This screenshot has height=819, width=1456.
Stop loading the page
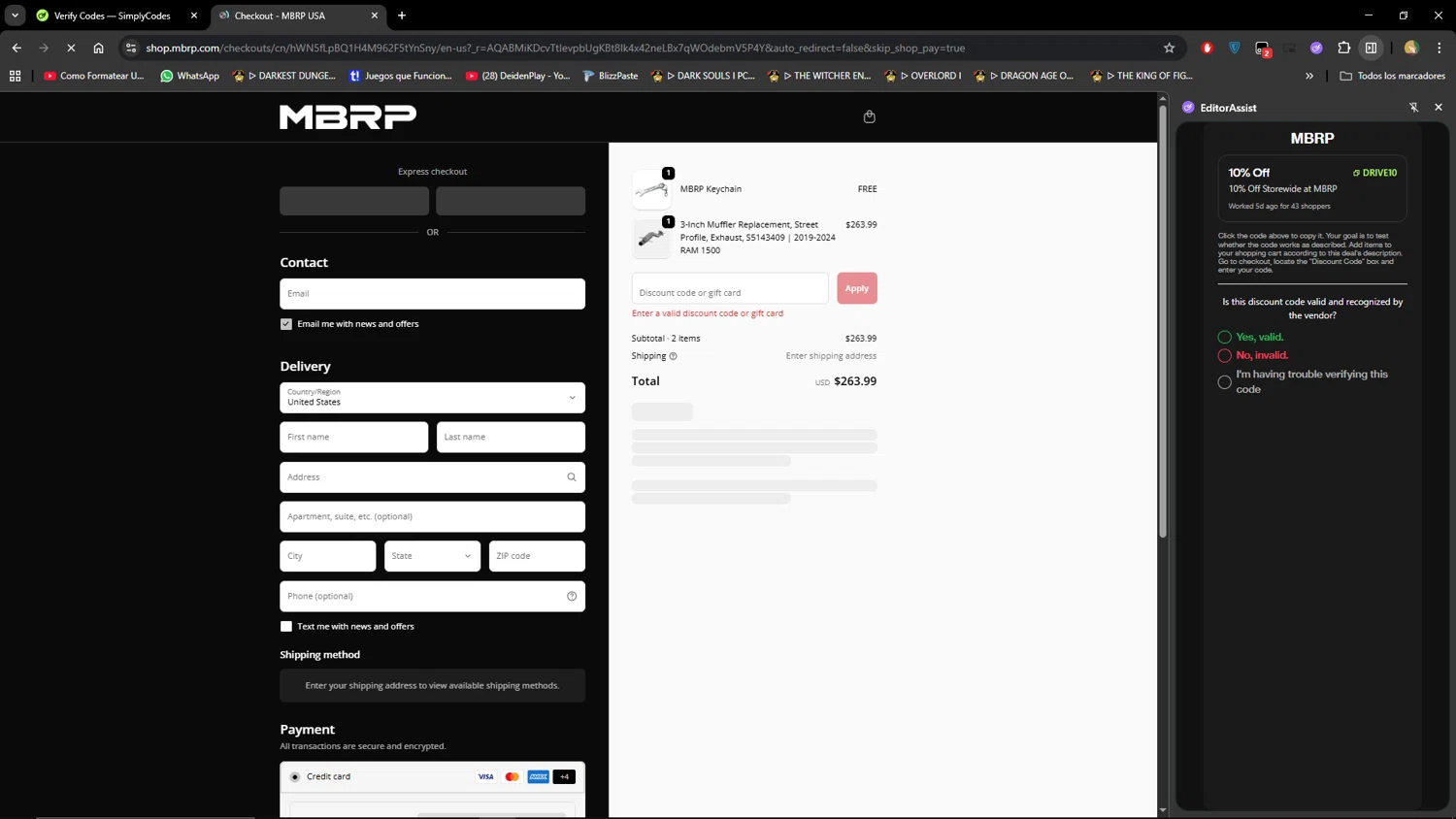point(71,48)
